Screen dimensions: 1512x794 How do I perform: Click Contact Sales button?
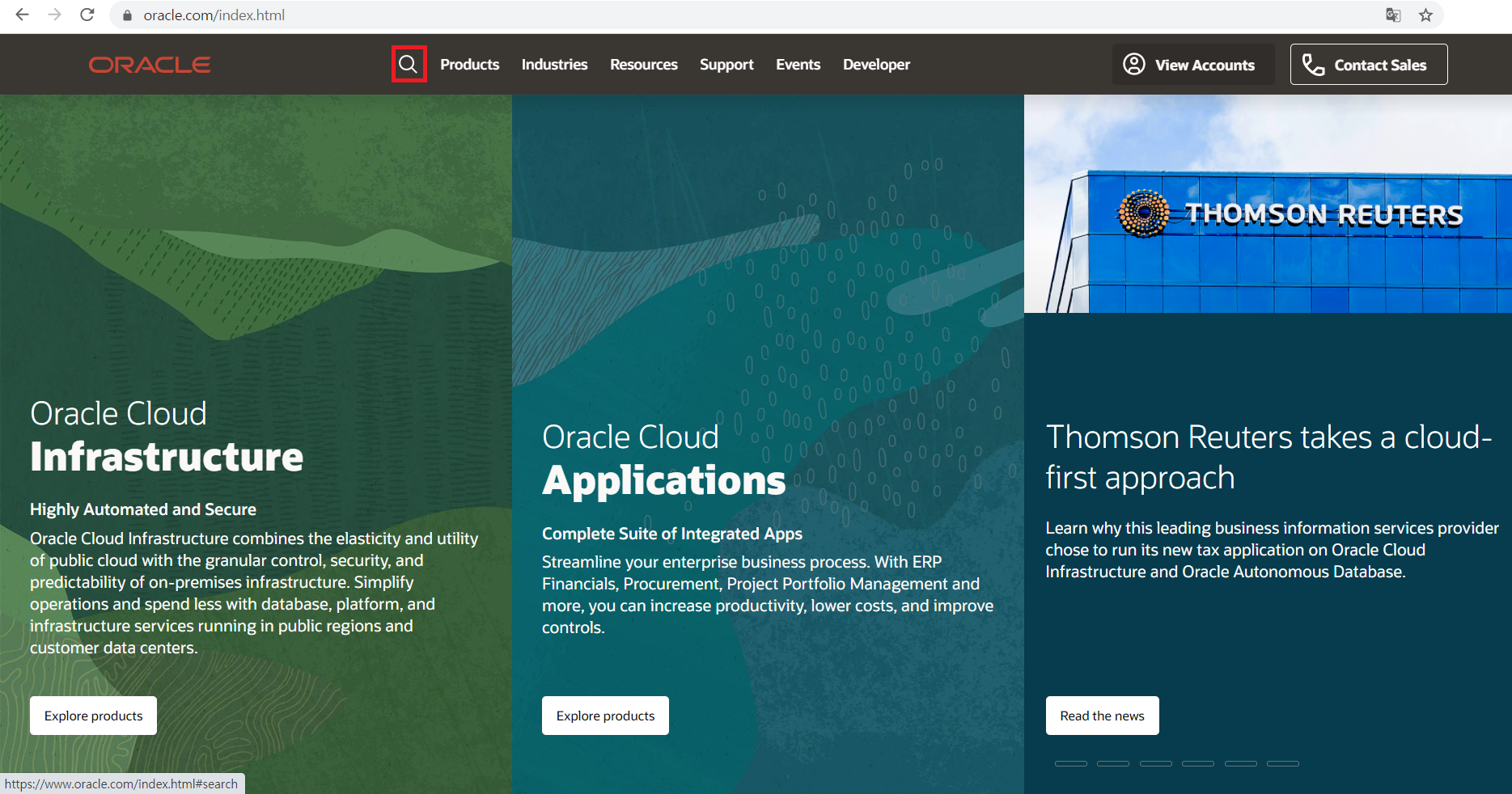[1369, 65]
